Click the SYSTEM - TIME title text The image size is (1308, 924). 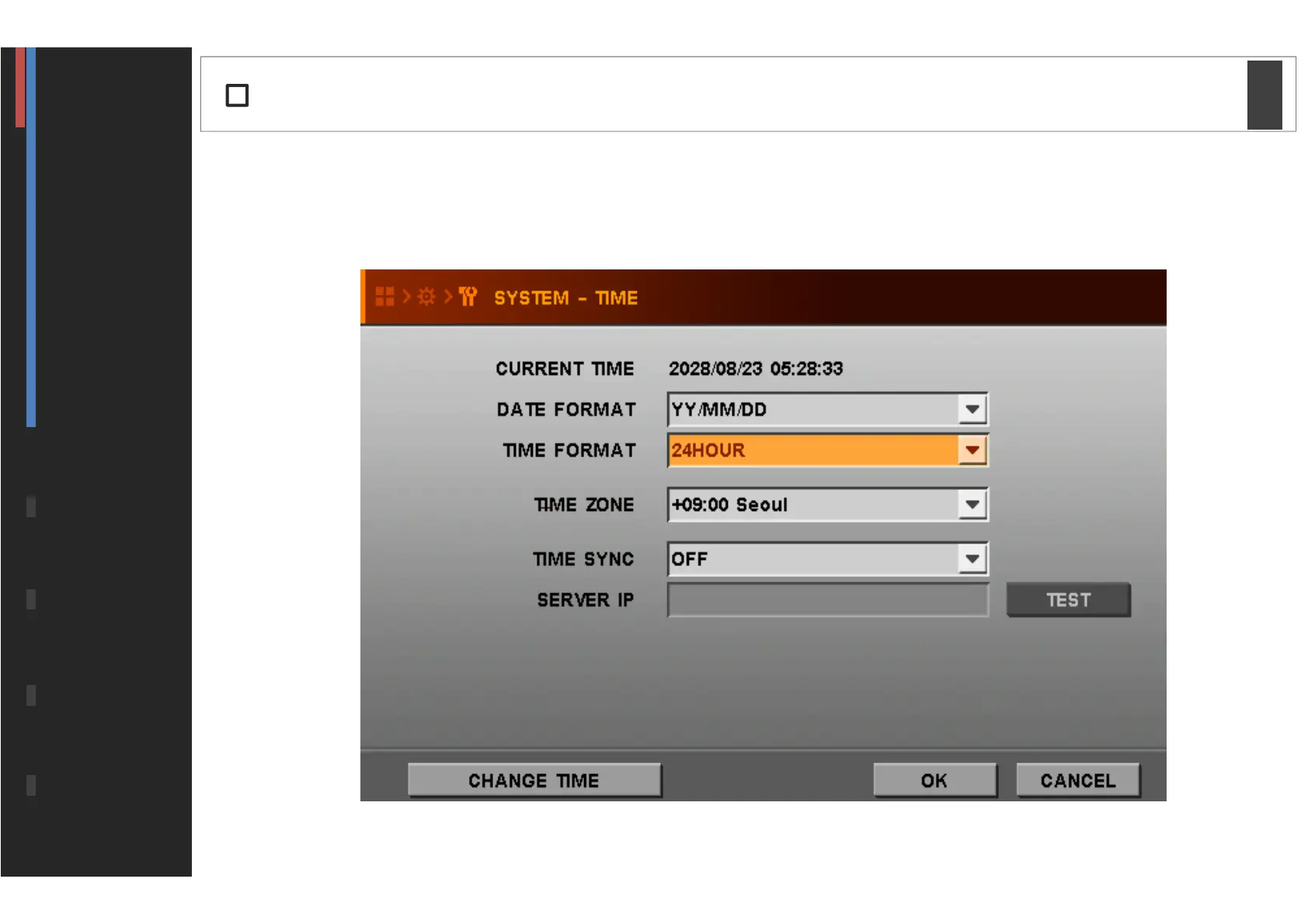[565, 298]
